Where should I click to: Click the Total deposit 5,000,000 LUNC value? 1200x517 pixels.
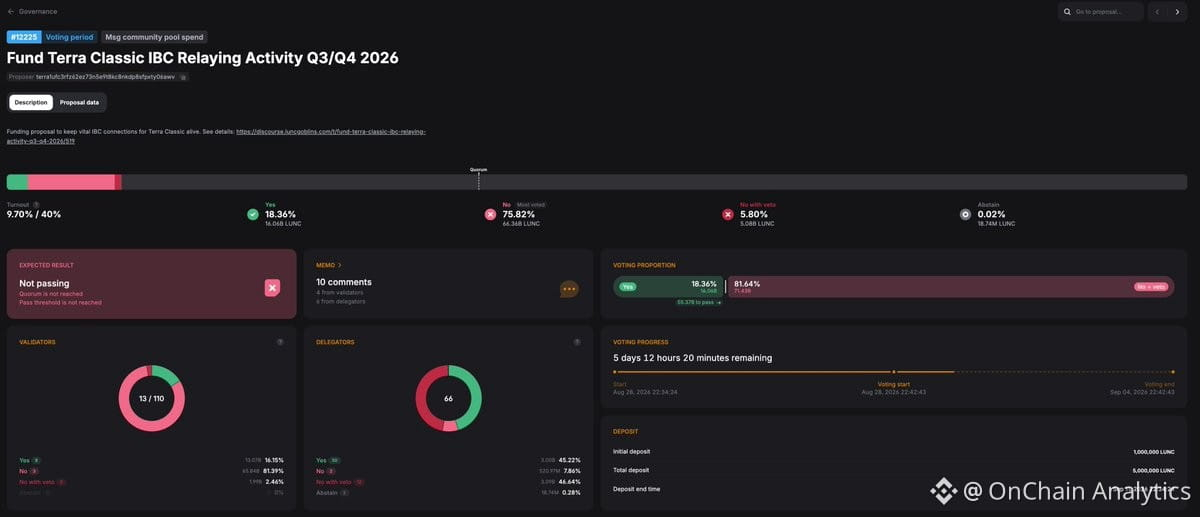[x=1155, y=470]
